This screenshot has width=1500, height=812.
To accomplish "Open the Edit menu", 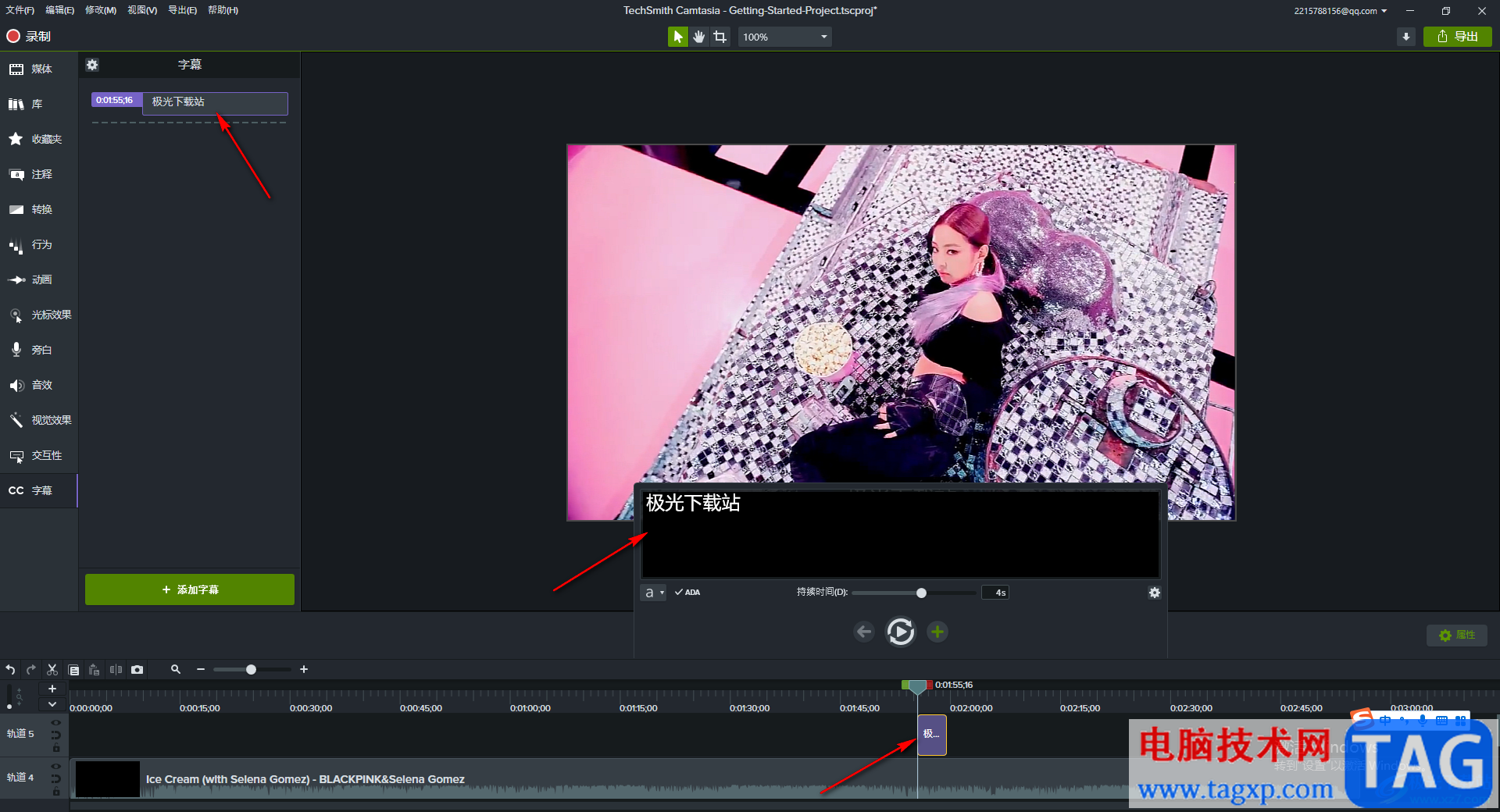I will click(60, 10).
